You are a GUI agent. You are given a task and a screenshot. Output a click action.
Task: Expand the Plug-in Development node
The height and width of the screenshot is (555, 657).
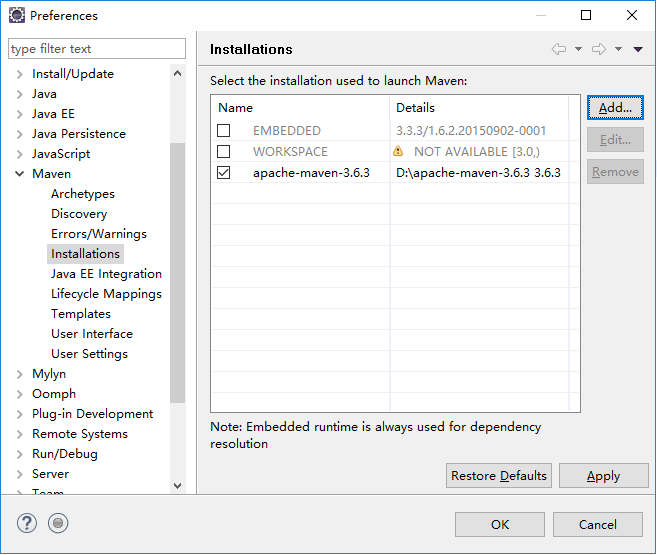[x=20, y=414]
